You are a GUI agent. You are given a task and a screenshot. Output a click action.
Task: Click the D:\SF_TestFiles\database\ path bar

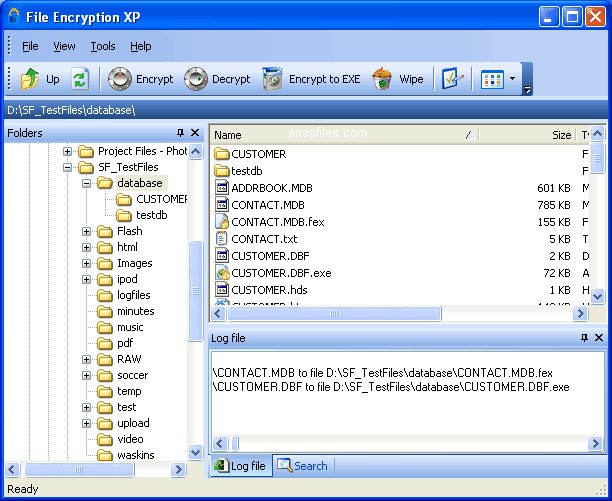click(306, 110)
